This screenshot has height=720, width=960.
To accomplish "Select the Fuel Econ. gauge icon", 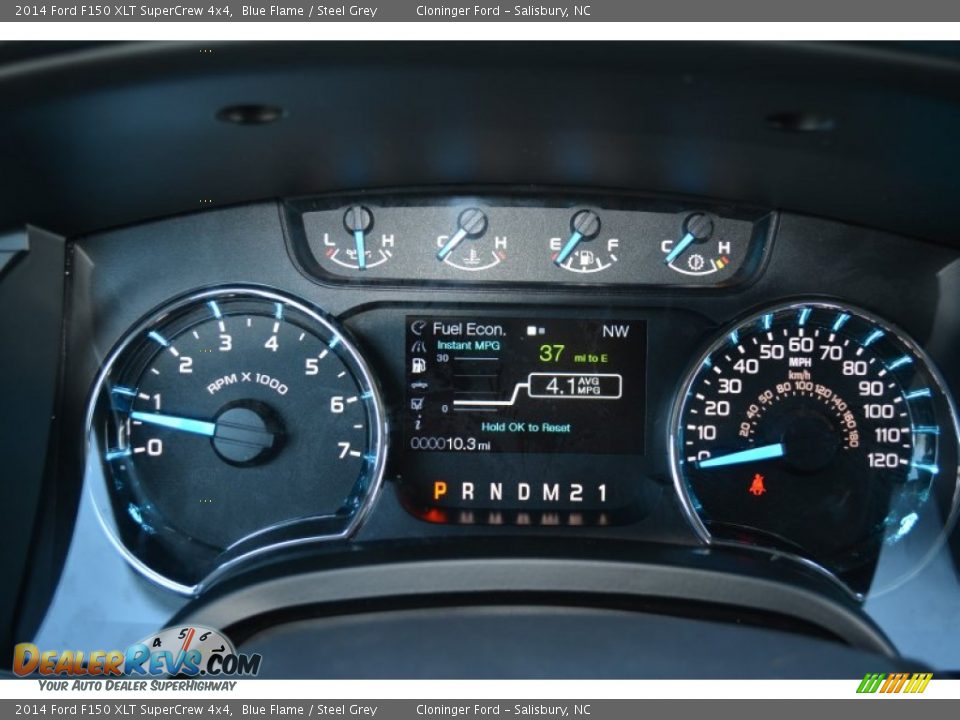I will coord(418,327).
